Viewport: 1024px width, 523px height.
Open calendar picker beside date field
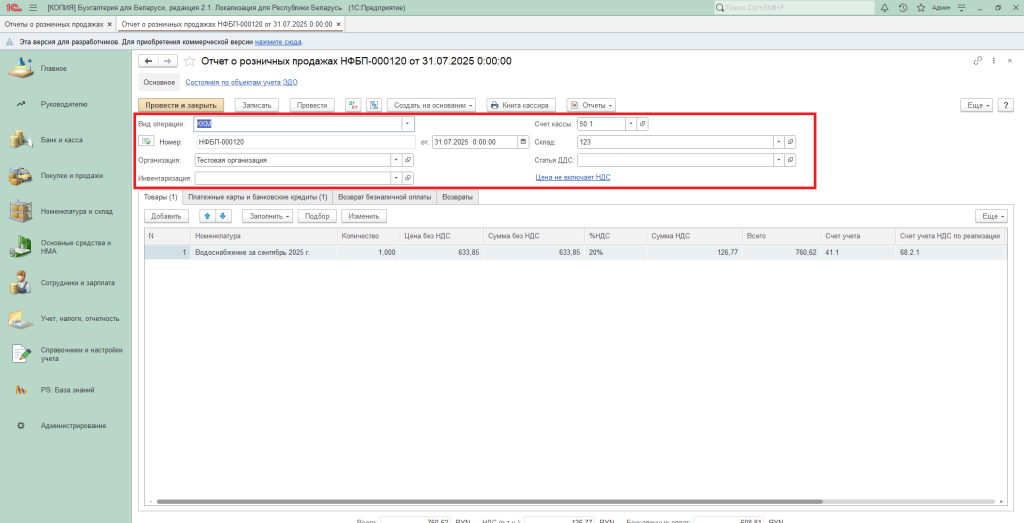click(523, 142)
